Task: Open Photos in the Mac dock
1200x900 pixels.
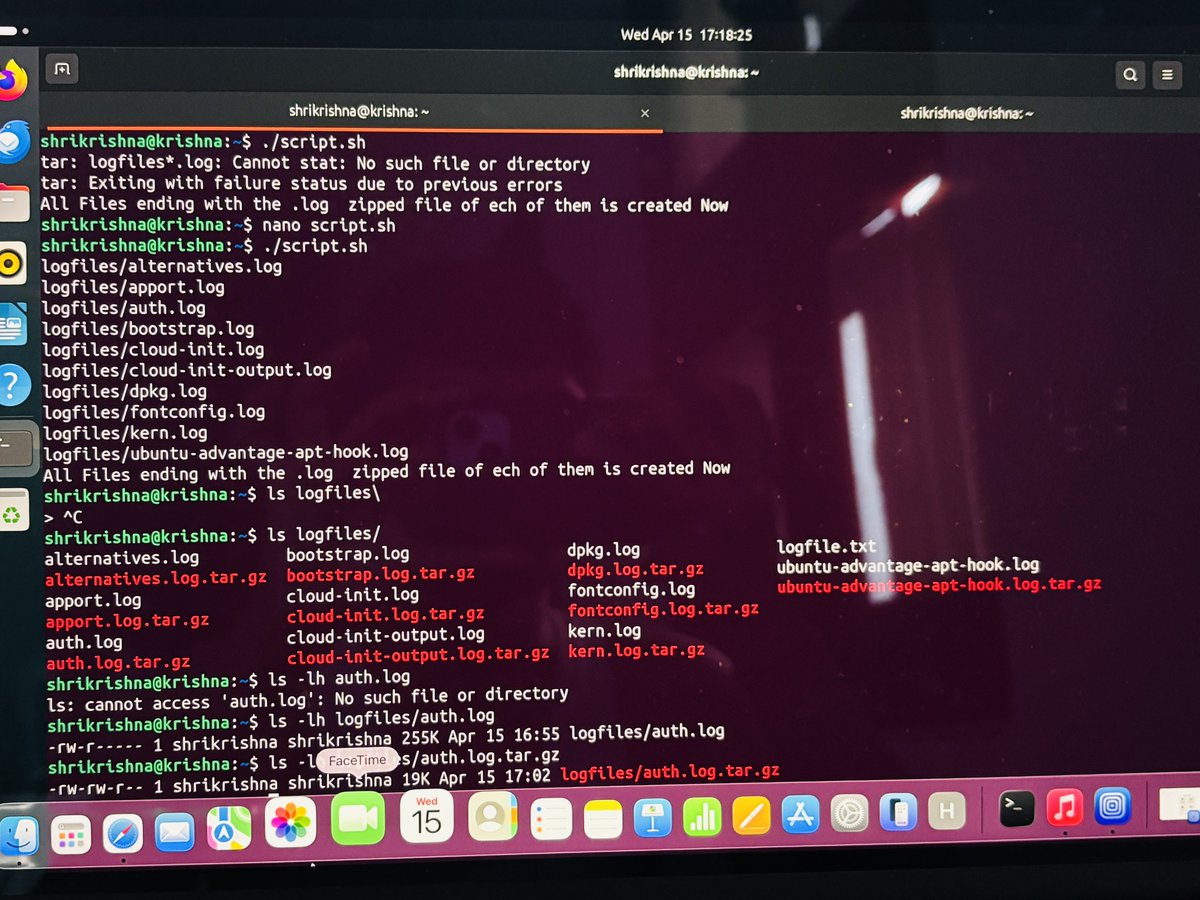Action: (291, 822)
